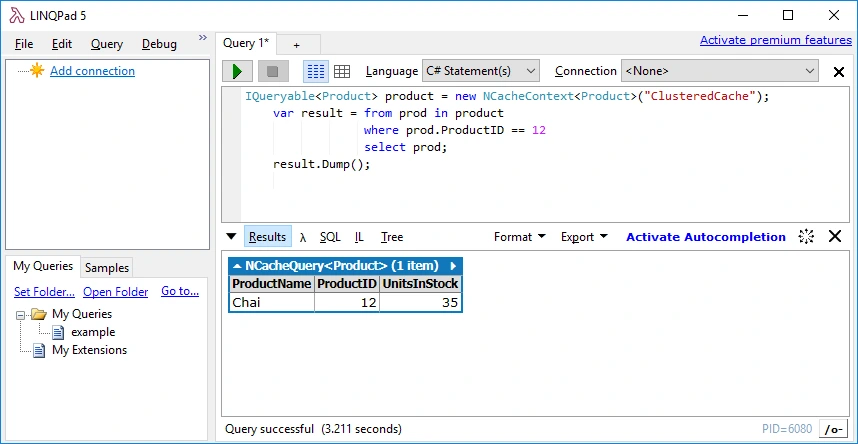The width and height of the screenshot is (858, 444).
Task: Select the Query 1* tab
Action: coord(246,43)
